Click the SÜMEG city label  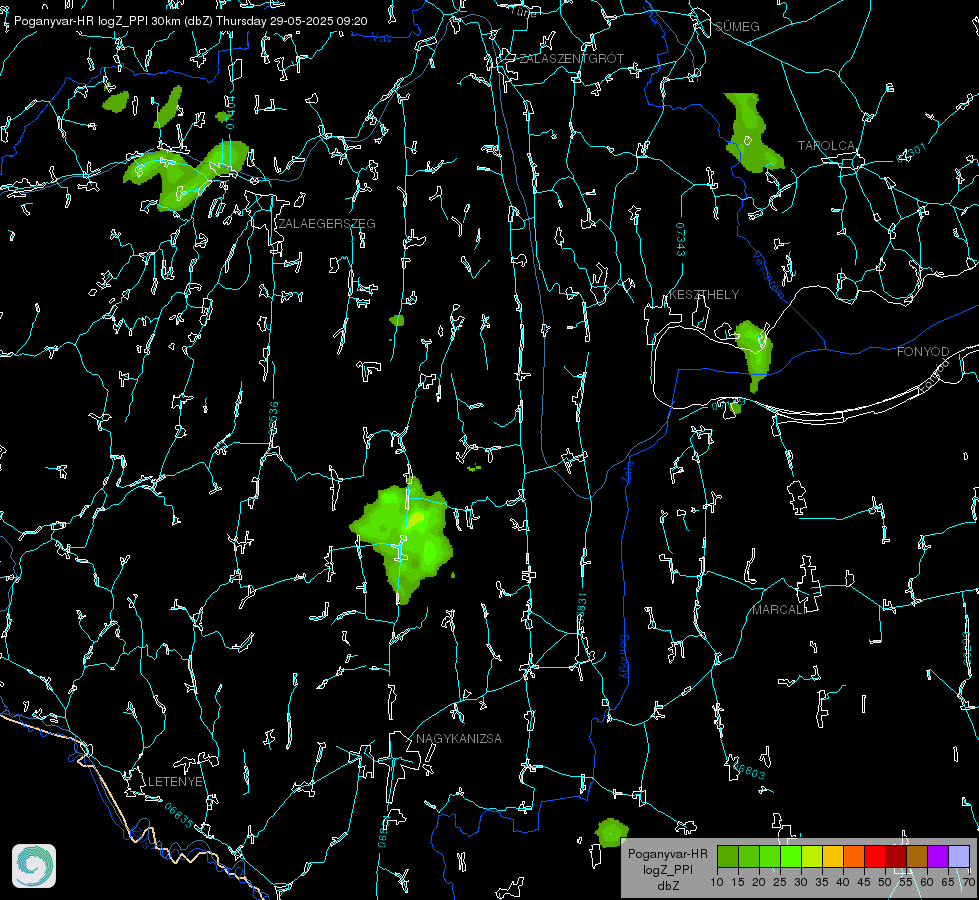(737, 27)
